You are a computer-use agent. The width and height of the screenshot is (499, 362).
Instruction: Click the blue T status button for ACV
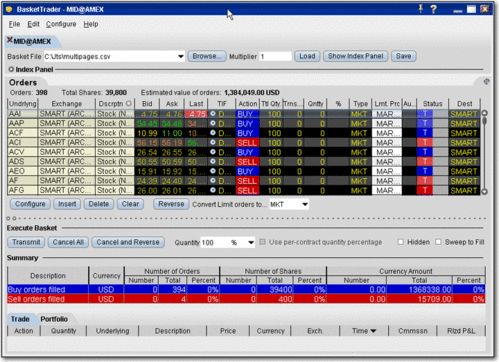(x=425, y=152)
